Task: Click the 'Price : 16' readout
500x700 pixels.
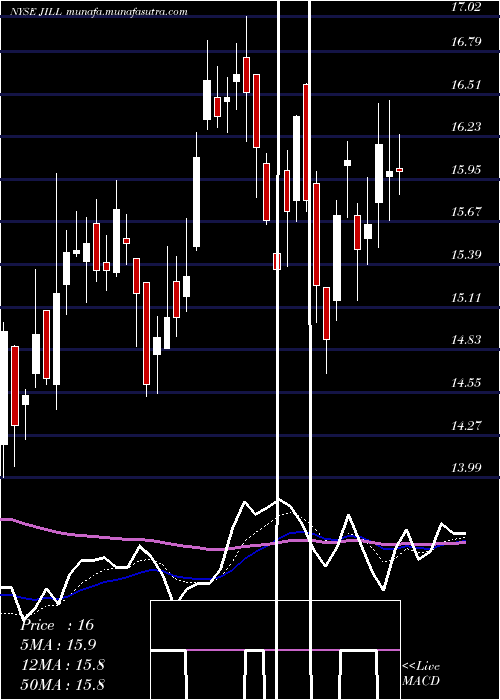Action: [x=58, y=625]
